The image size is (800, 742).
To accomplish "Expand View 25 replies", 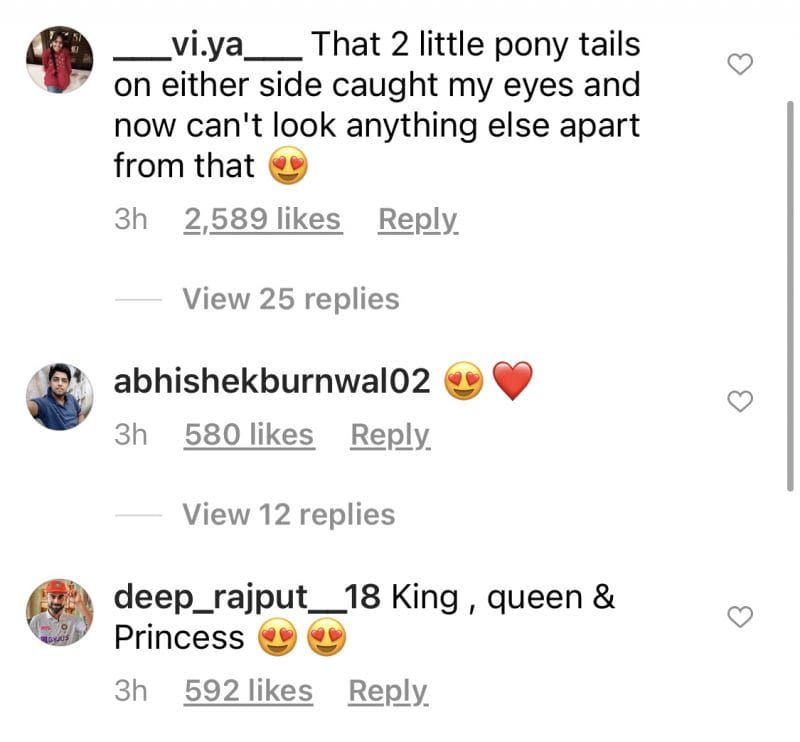I will coord(290,299).
